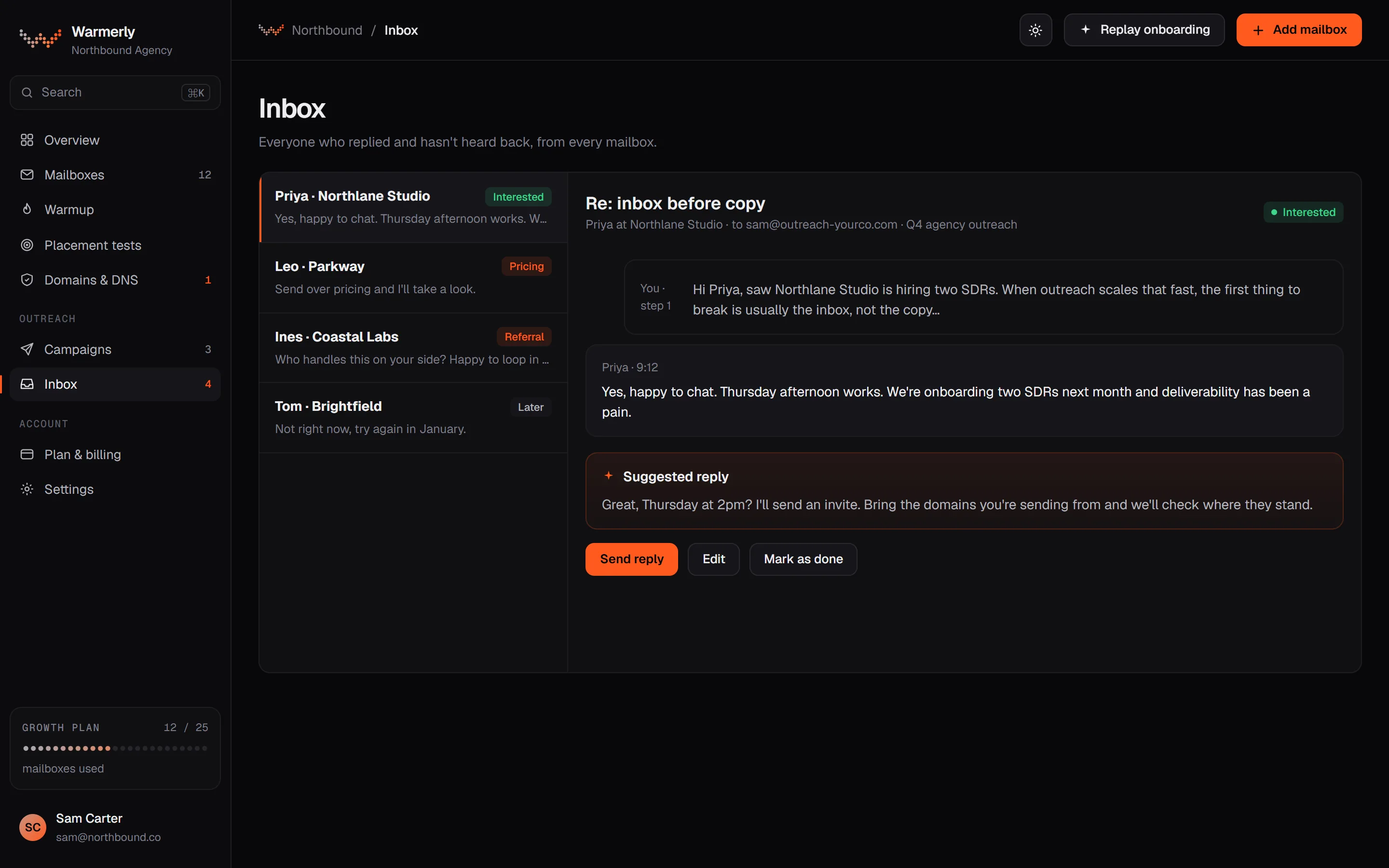Viewport: 1389px width, 868px height.
Task: Click the Add mailbox button
Action: [1299, 30]
